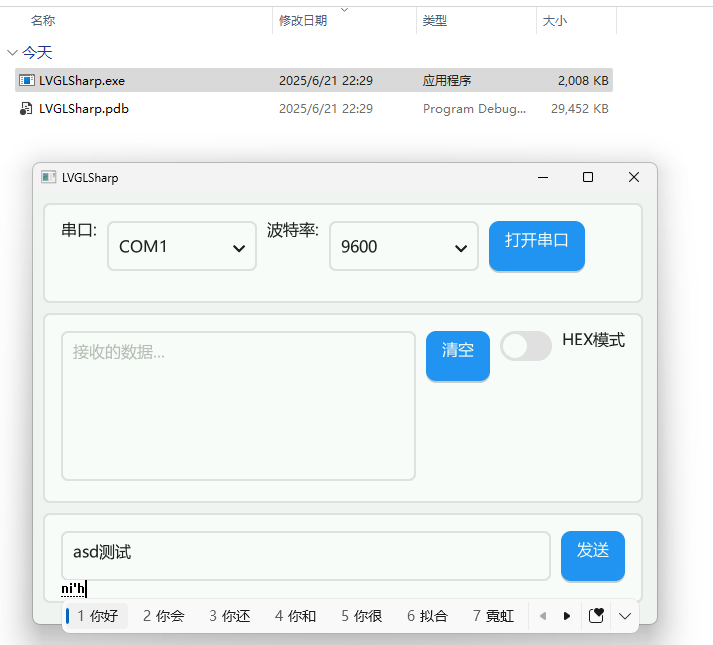
Task: Click the send text field containing asd测试
Action: 306,555
